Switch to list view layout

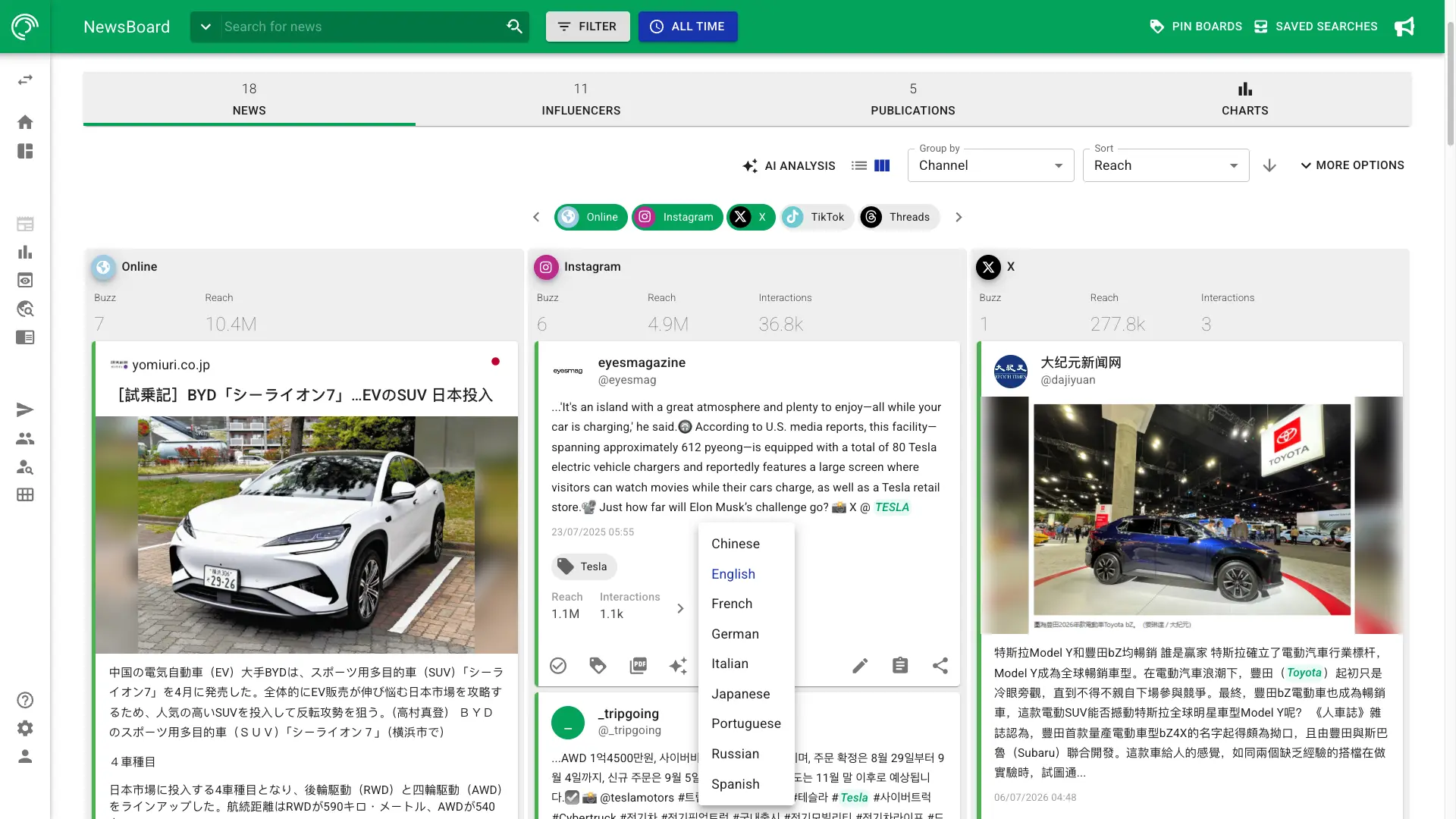coord(859,165)
